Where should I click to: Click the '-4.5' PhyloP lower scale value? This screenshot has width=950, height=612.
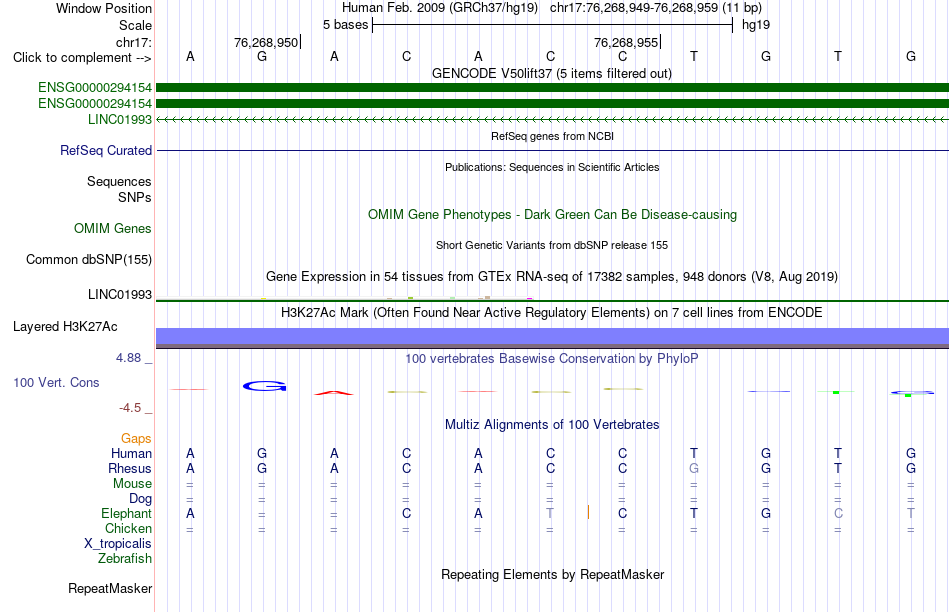point(130,408)
